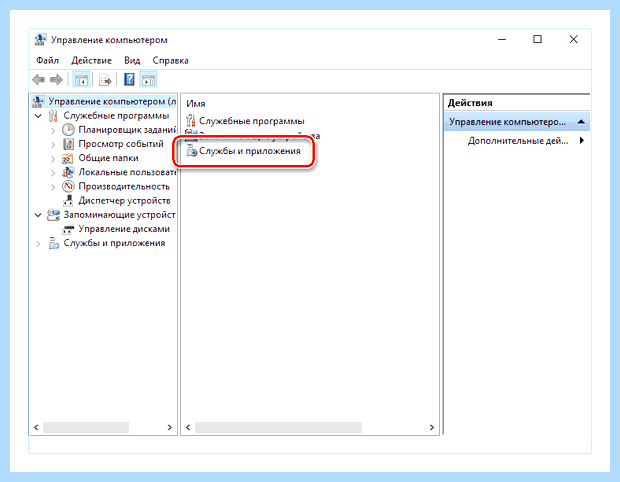
Task: Open the Действие menu
Action: (91, 60)
